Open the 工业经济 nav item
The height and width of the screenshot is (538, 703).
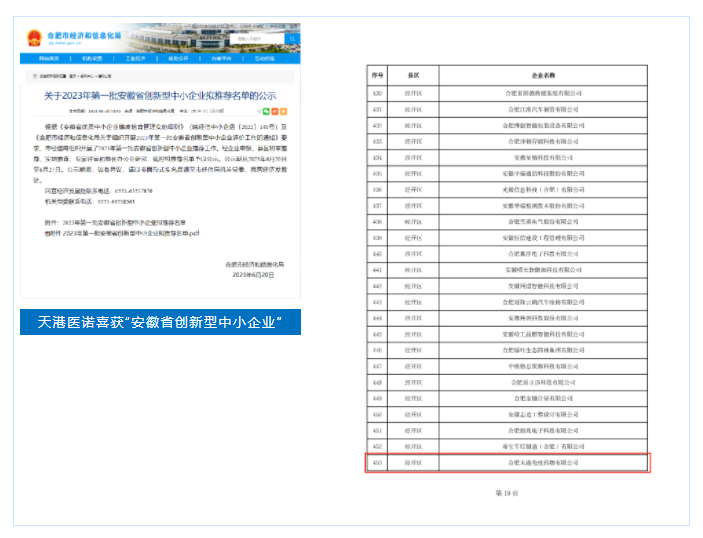[x=135, y=59]
